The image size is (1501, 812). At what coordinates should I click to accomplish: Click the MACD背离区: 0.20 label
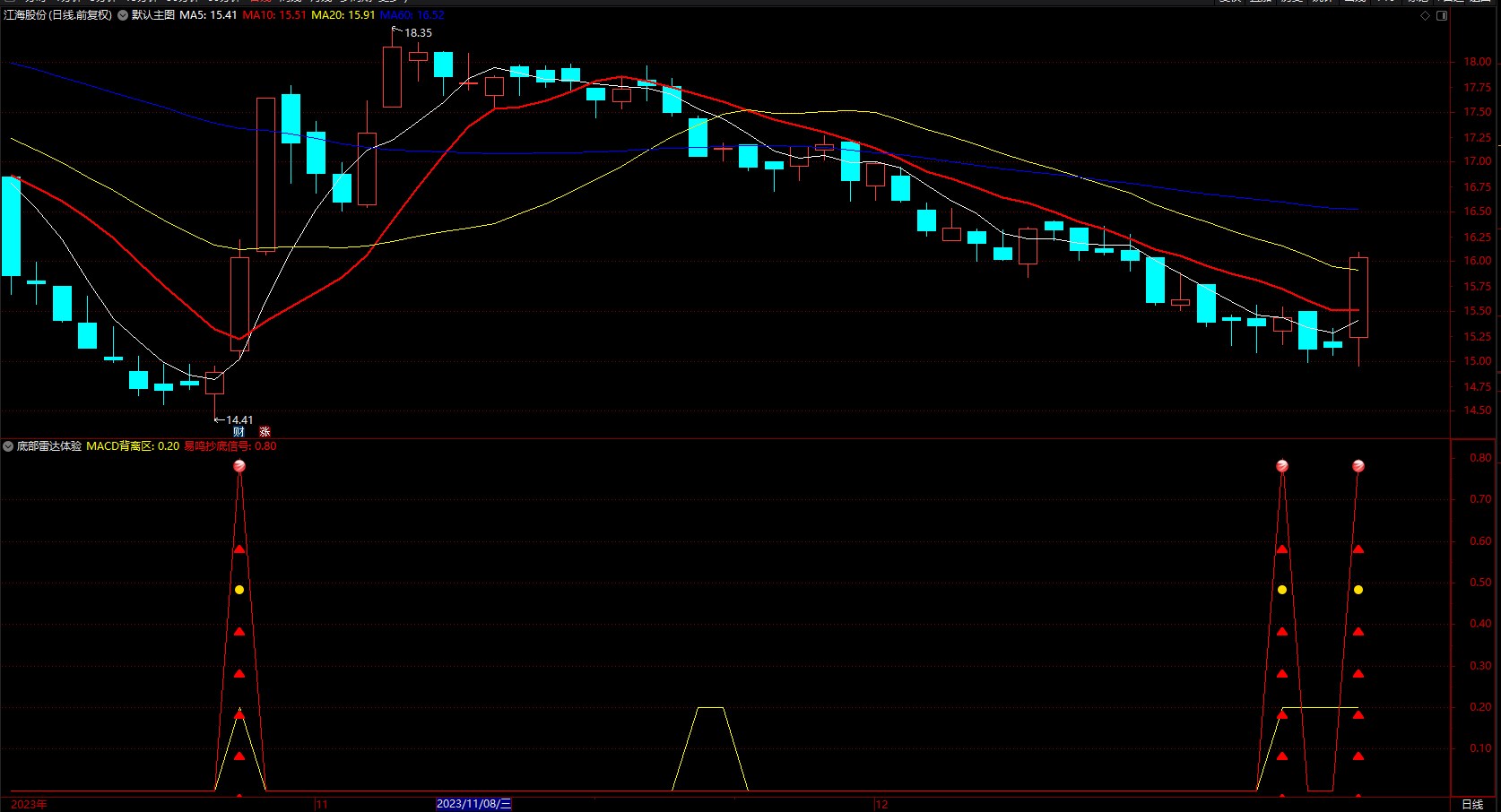tap(133, 445)
